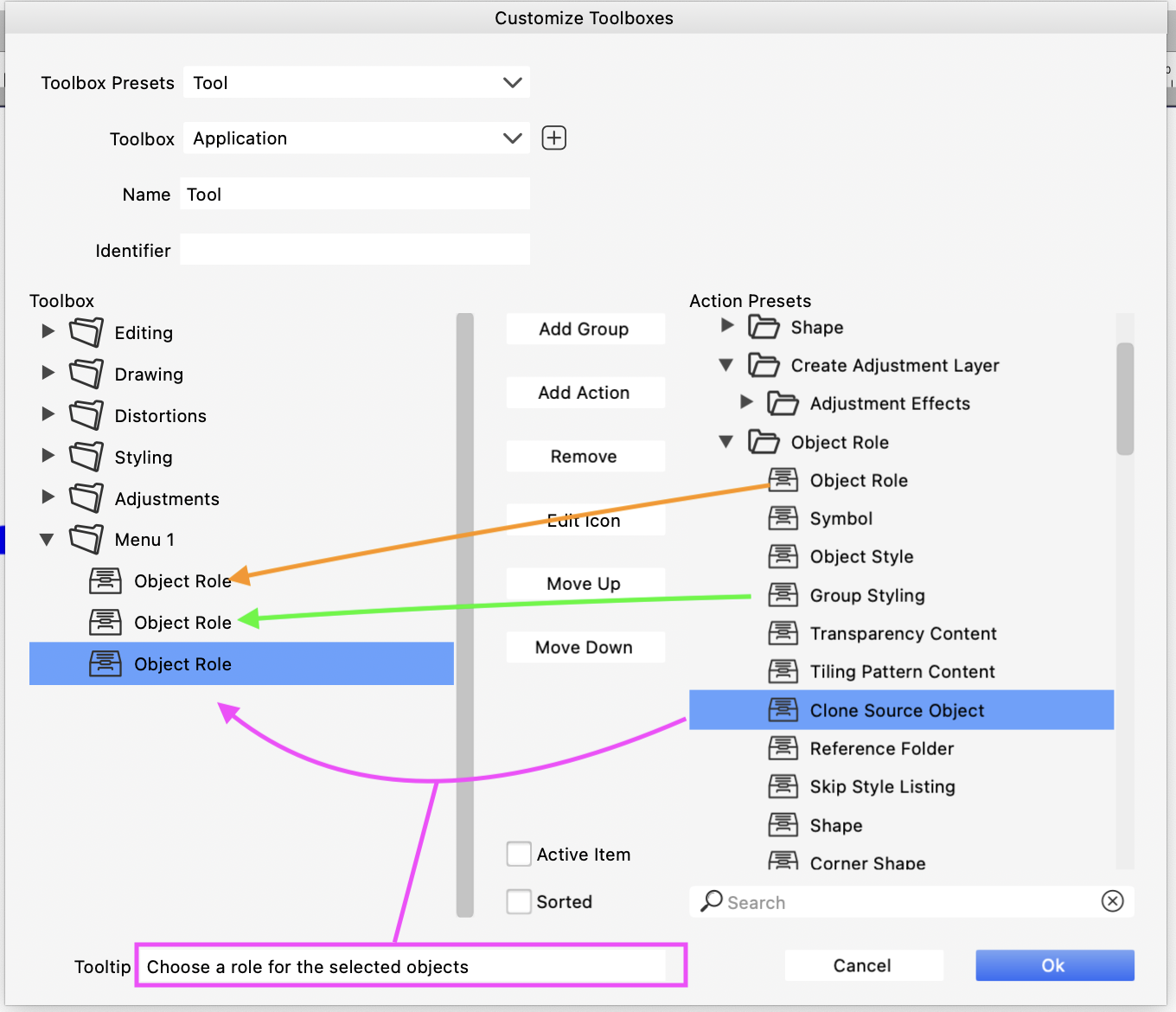The width and height of the screenshot is (1176, 1012).
Task: Toggle the Sorted checkbox
Action: [x=519, y=901]
